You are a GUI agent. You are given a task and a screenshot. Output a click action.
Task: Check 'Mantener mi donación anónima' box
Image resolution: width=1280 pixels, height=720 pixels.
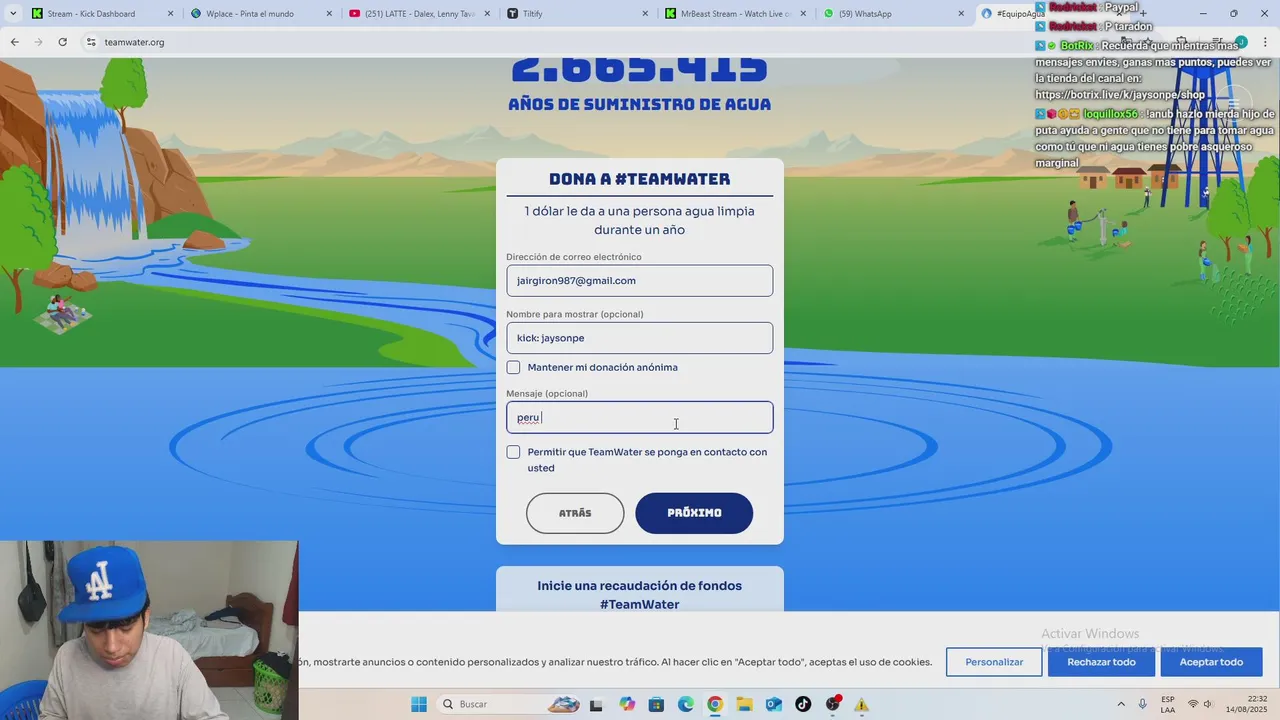pos(513,368)
